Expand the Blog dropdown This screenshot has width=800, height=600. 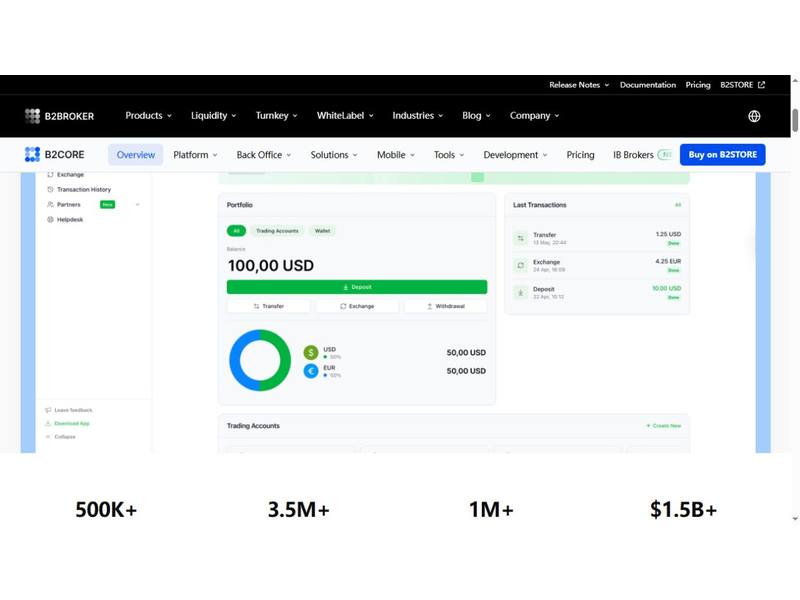coord(476,116)
